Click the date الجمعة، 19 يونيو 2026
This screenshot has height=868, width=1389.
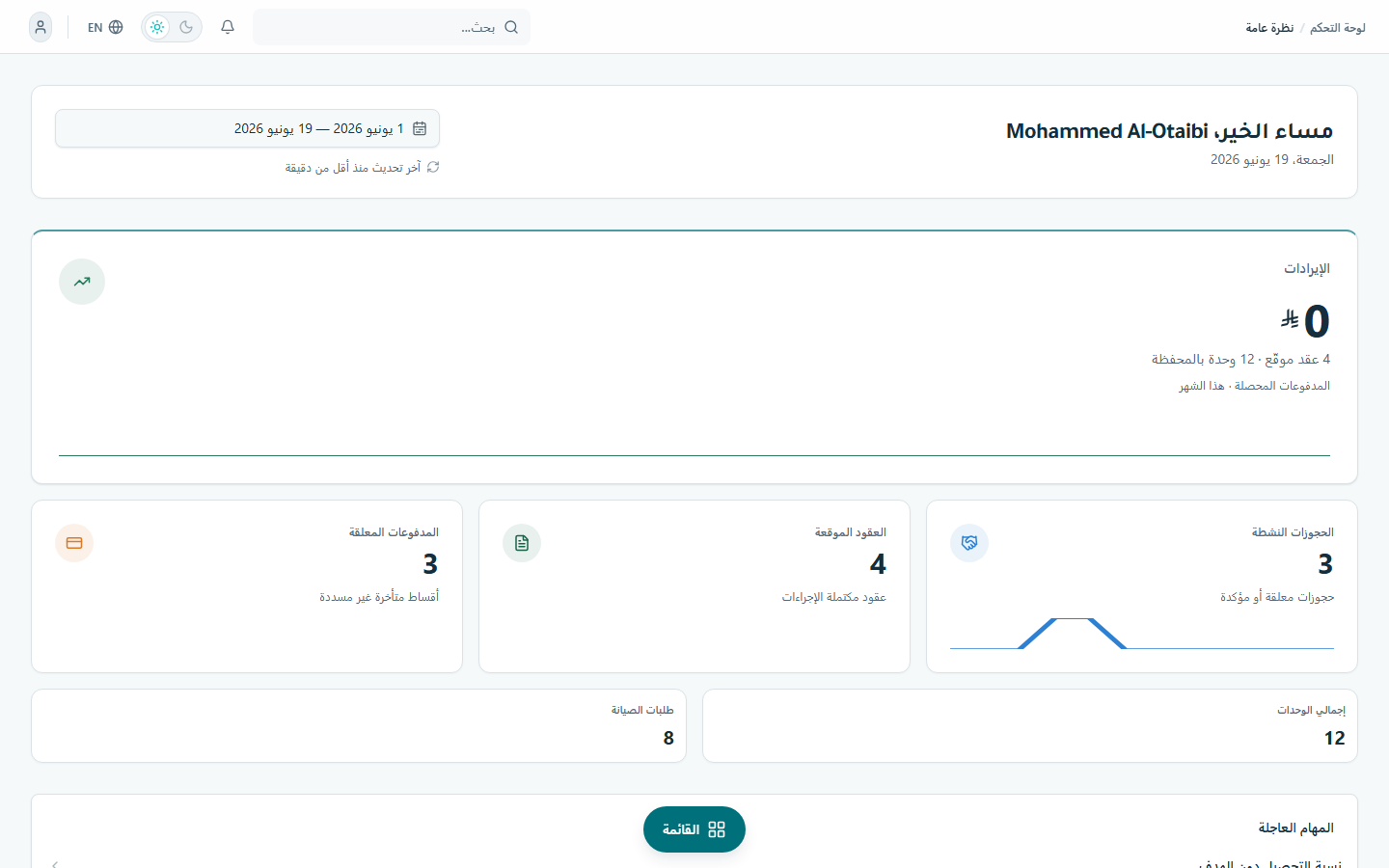pyautogui.click(x=1272, y=159)
